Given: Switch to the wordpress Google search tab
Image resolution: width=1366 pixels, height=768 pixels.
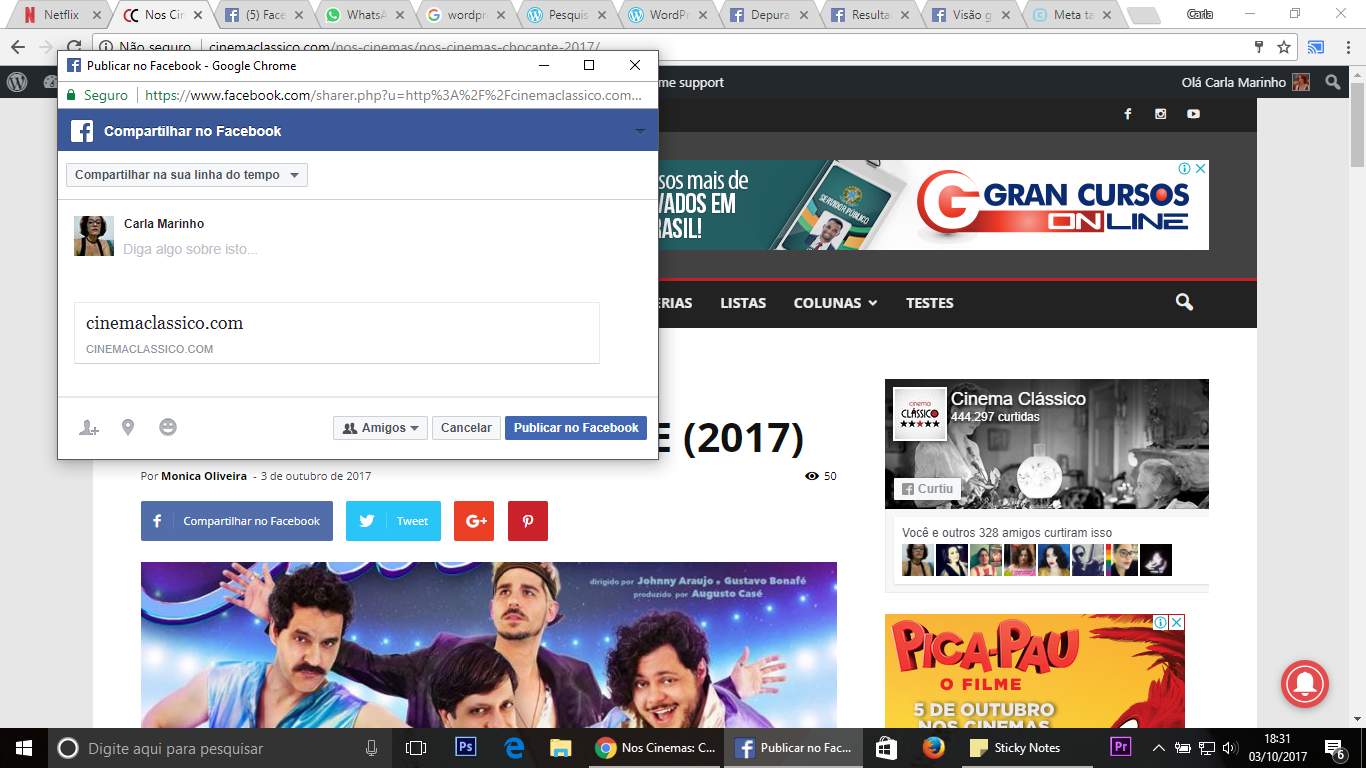Looking at the screenshot, I should (x=466, y=15).
